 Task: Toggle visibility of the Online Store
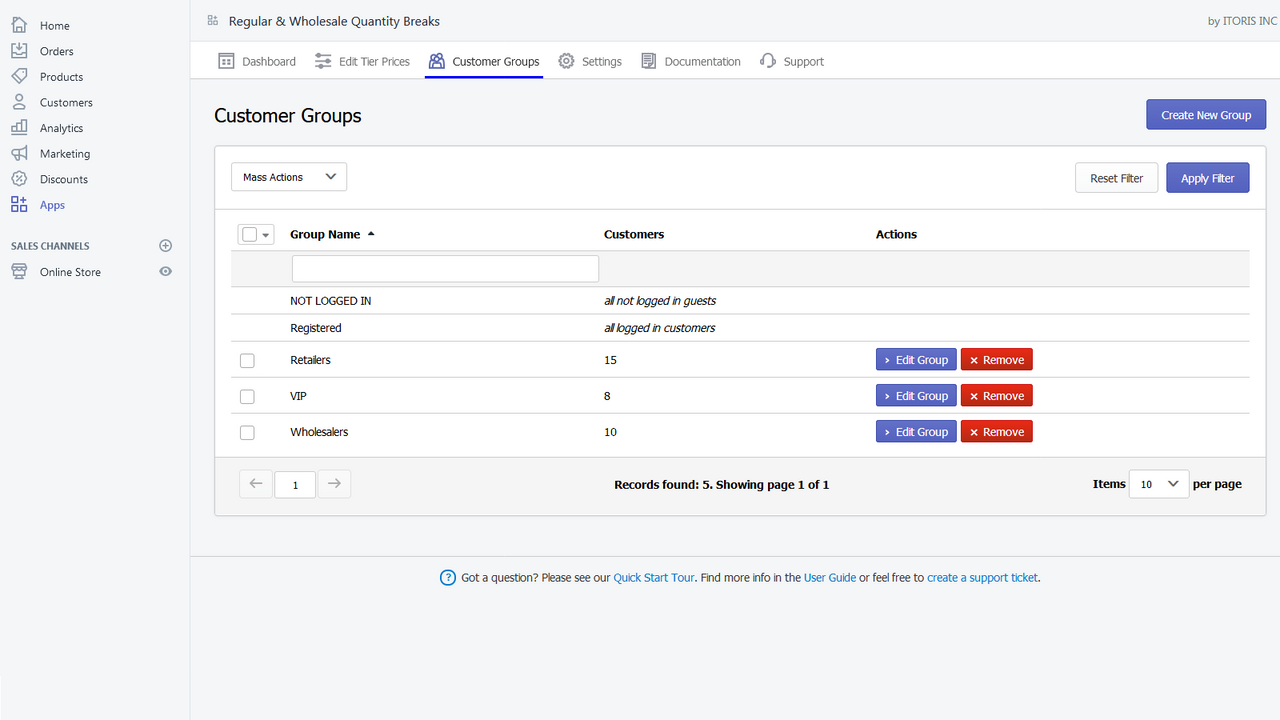(x=165, y=271)
